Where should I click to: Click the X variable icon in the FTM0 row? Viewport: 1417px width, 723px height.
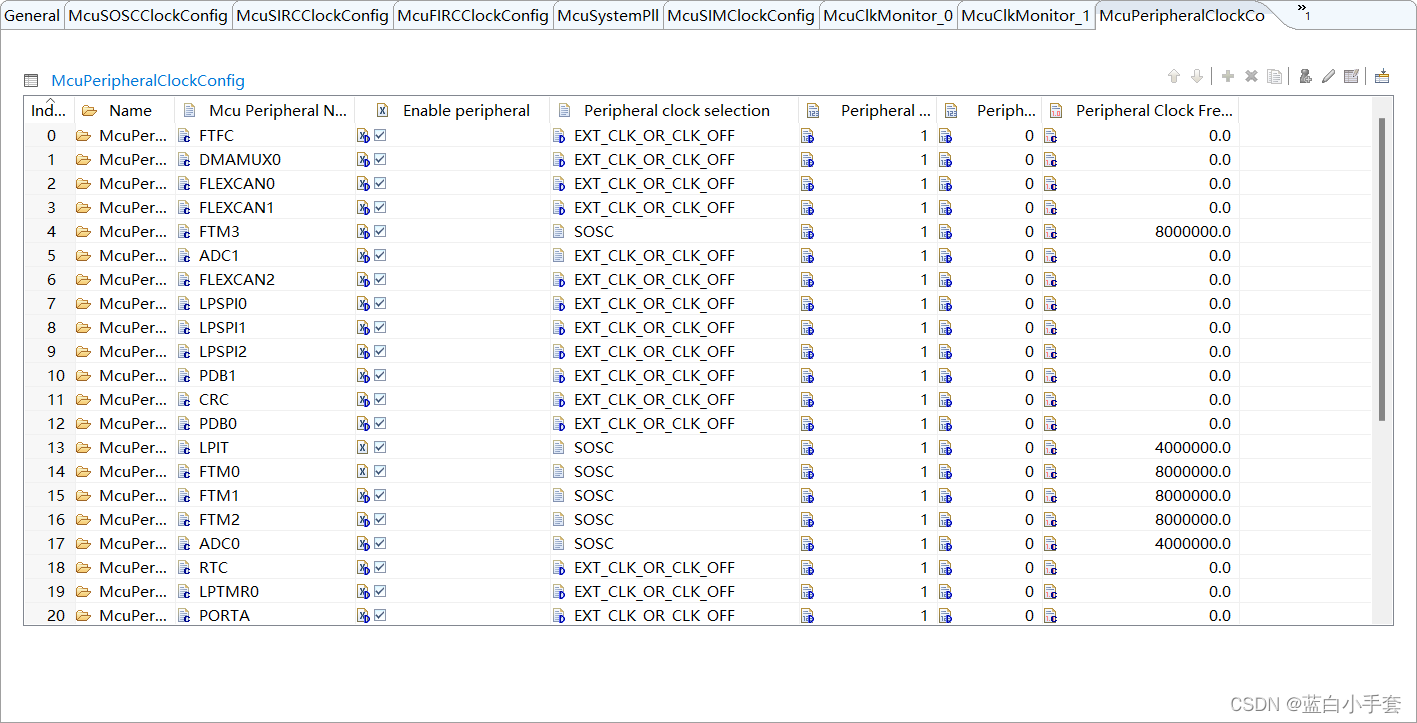tap(363, 472)
